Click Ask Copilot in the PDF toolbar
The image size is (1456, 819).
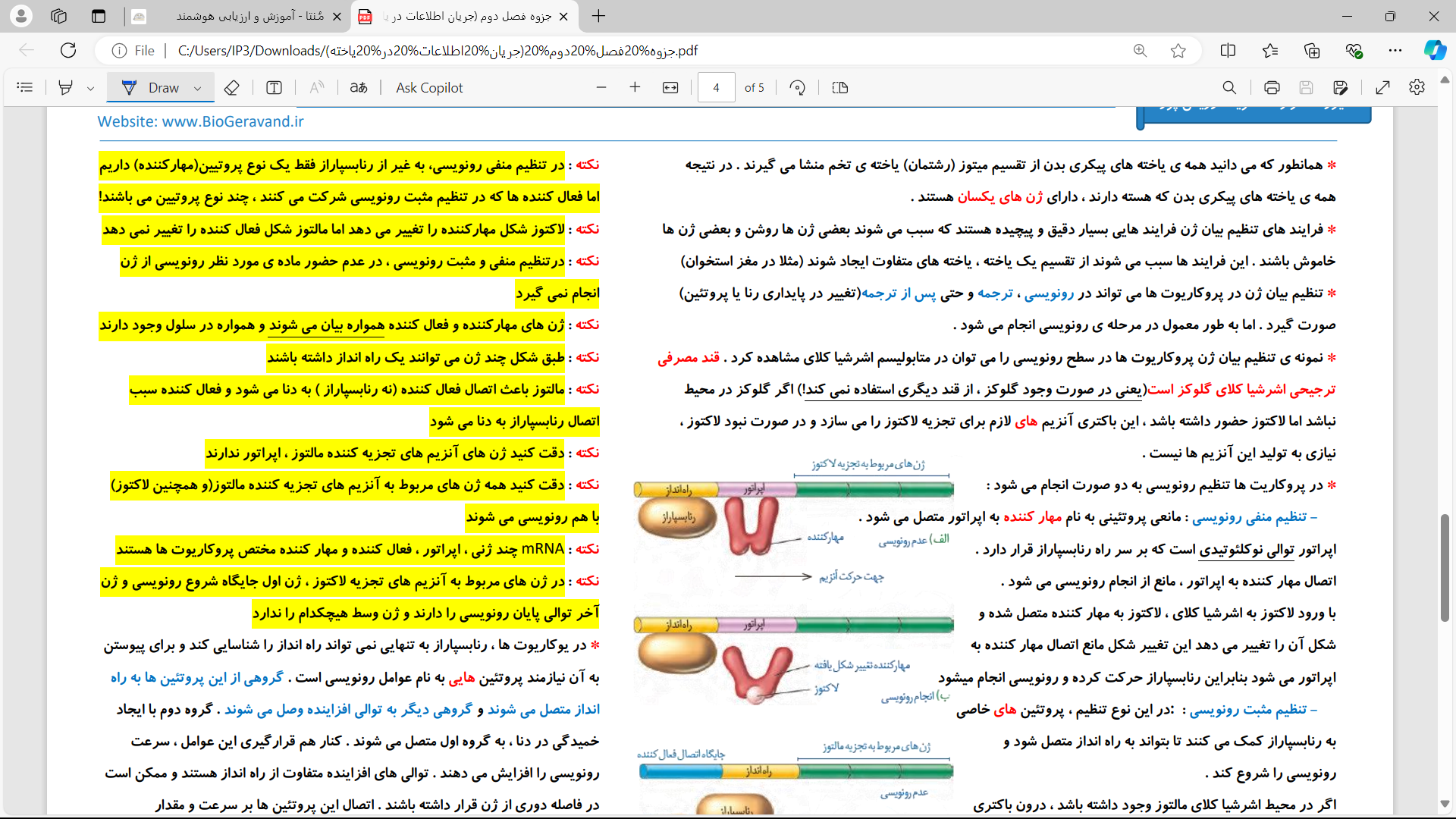pyautogui.click(x=429, y=87)
